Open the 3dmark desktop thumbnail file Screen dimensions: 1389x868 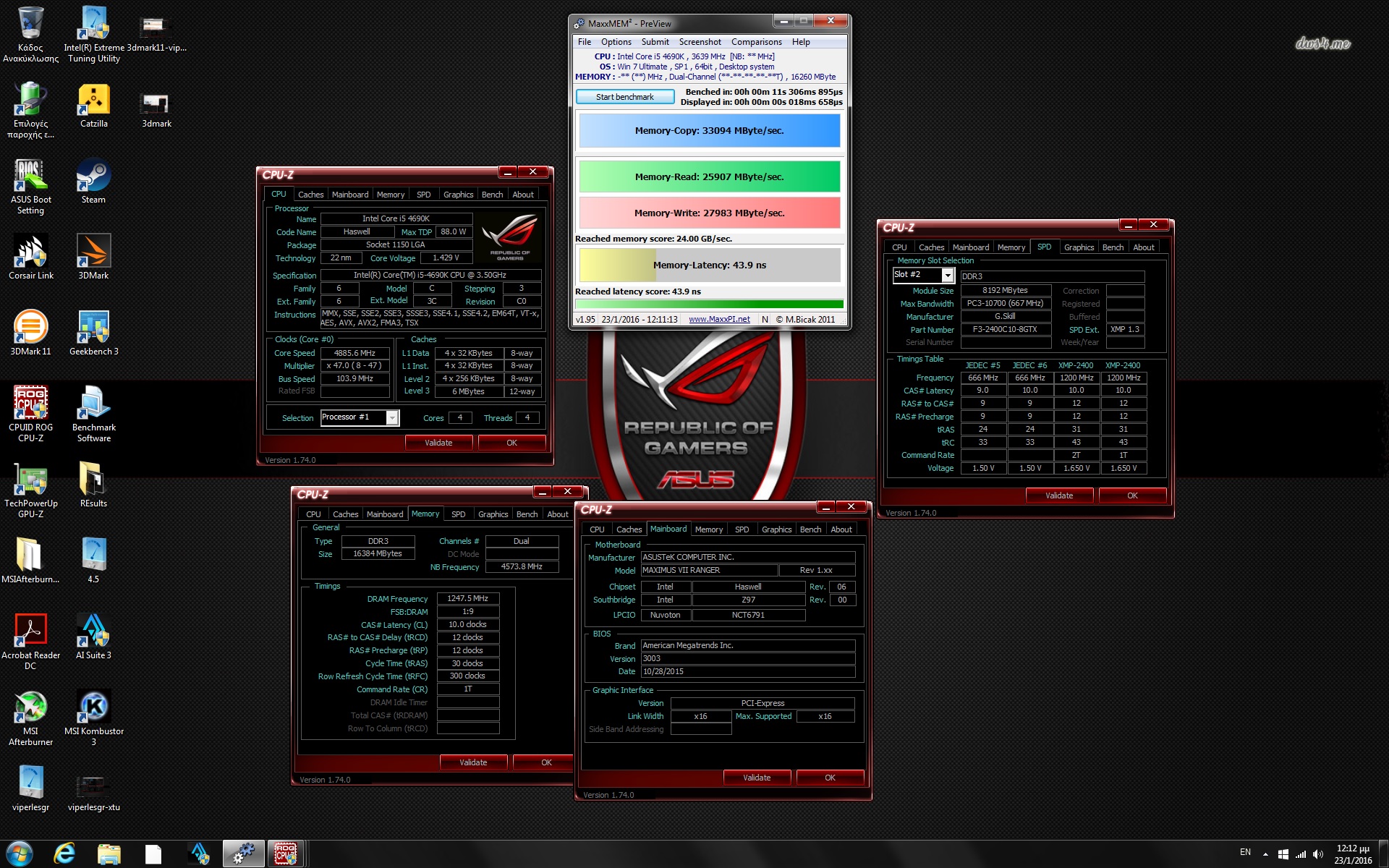pyautogui.click(x=156, y=110)
